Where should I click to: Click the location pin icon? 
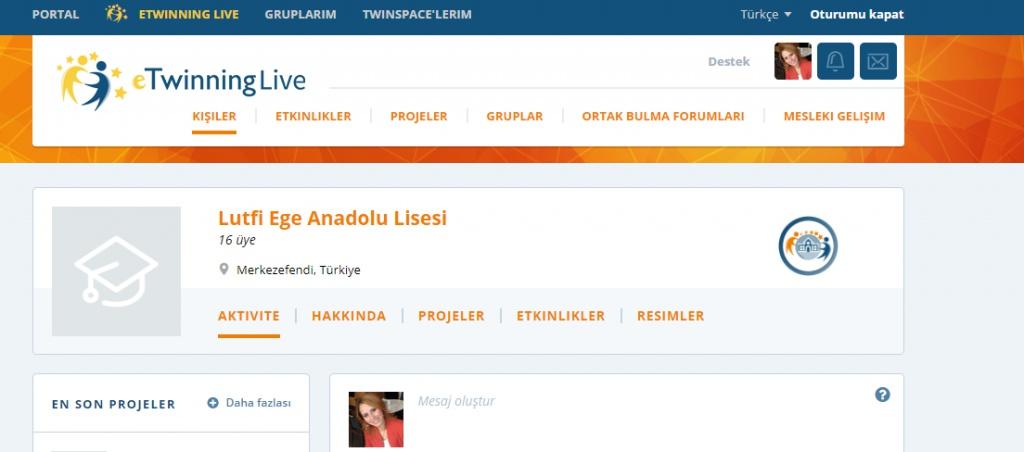click(x=223, y=269)
